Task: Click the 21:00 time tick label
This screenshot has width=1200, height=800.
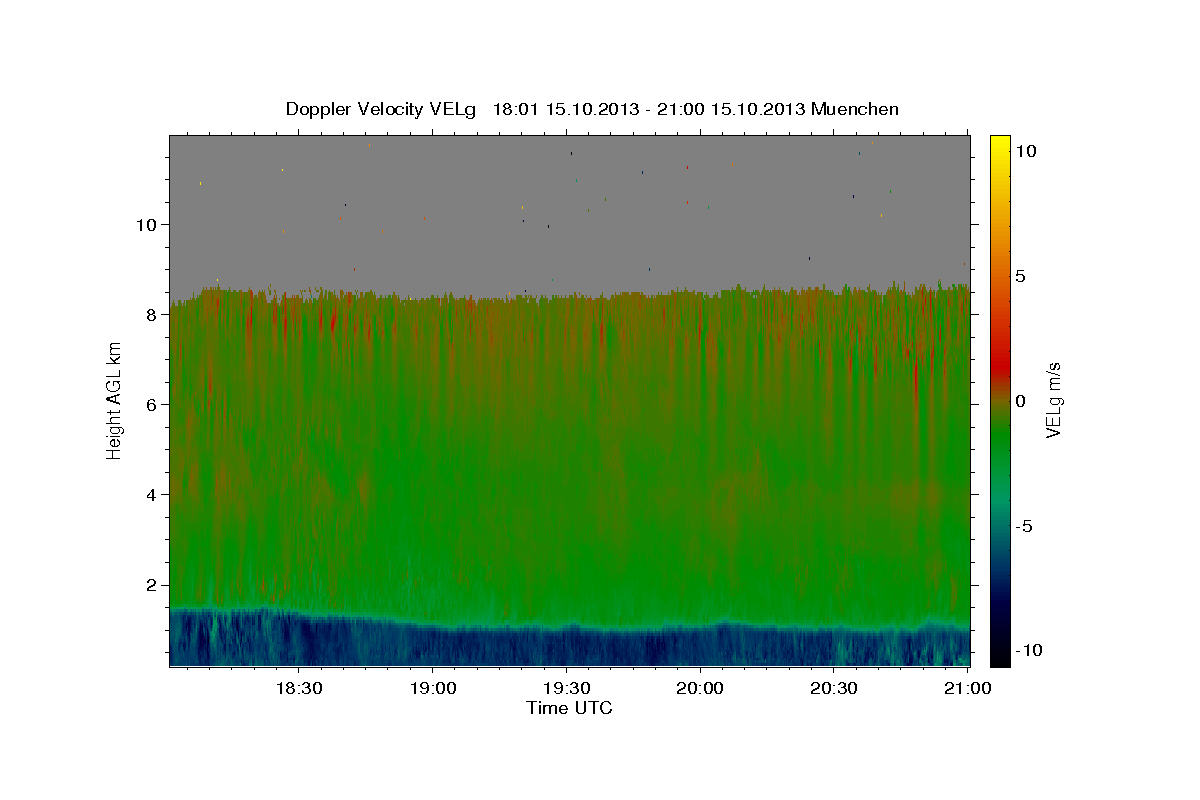Action: 968,688
